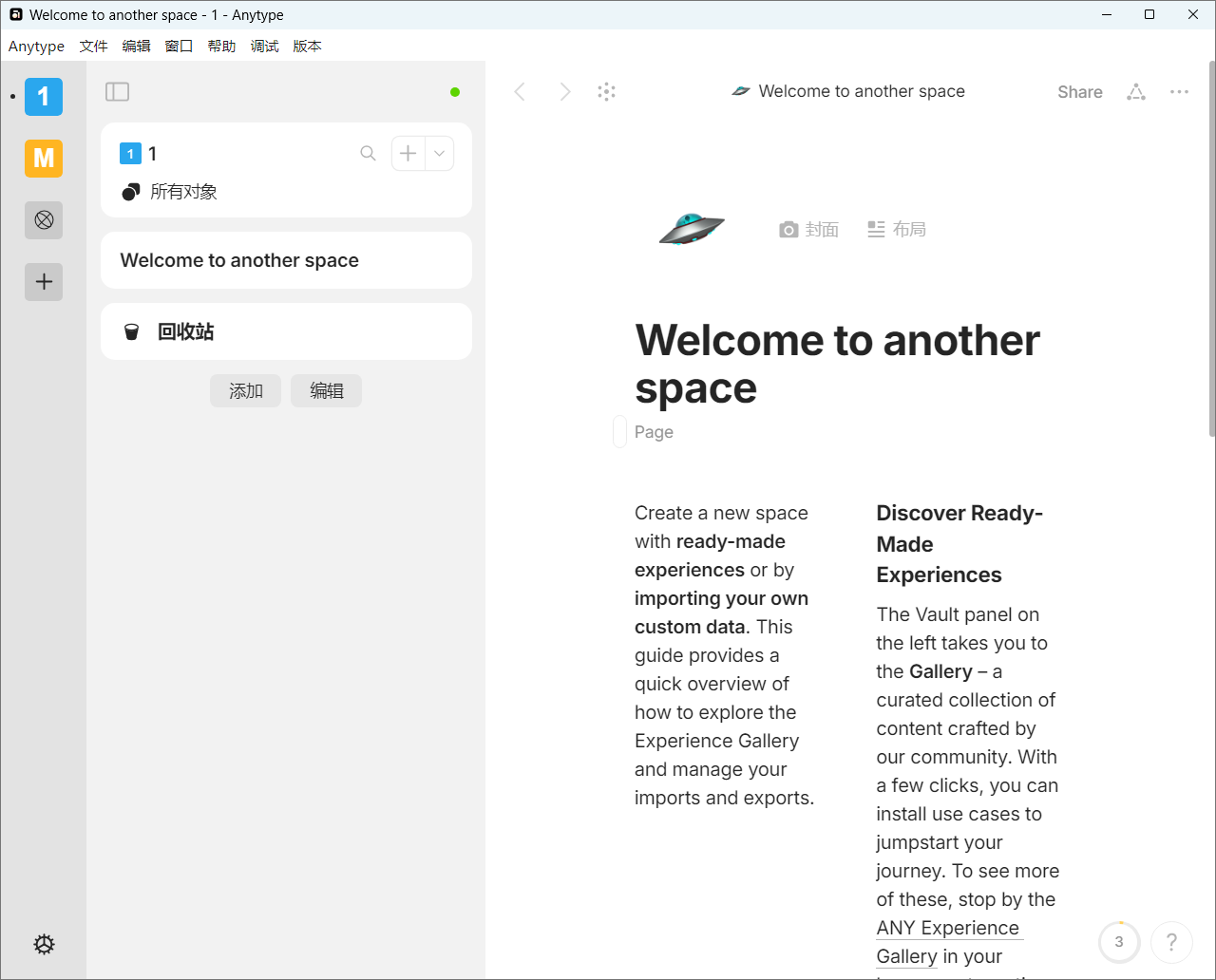The height and width of the screenshot is (980, 1216).
Task: Expand the new object type dropdown arrow
Action: point(439,153)
